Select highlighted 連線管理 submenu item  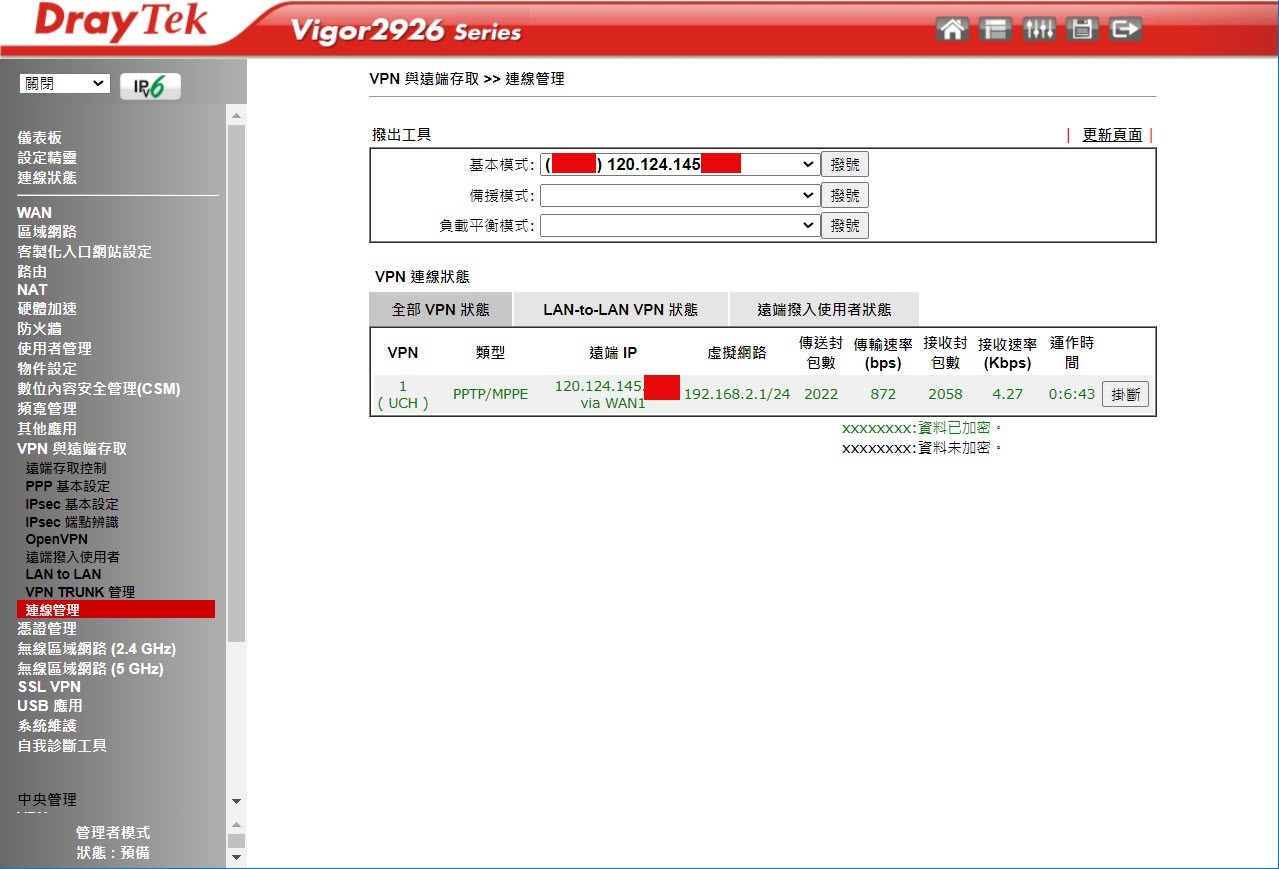coord(116,609)
